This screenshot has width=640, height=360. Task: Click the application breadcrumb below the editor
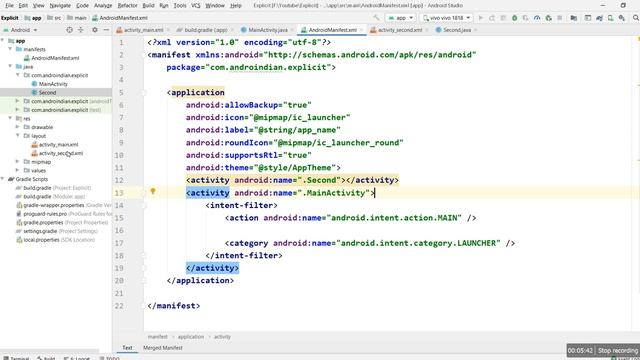click(191, 337)
